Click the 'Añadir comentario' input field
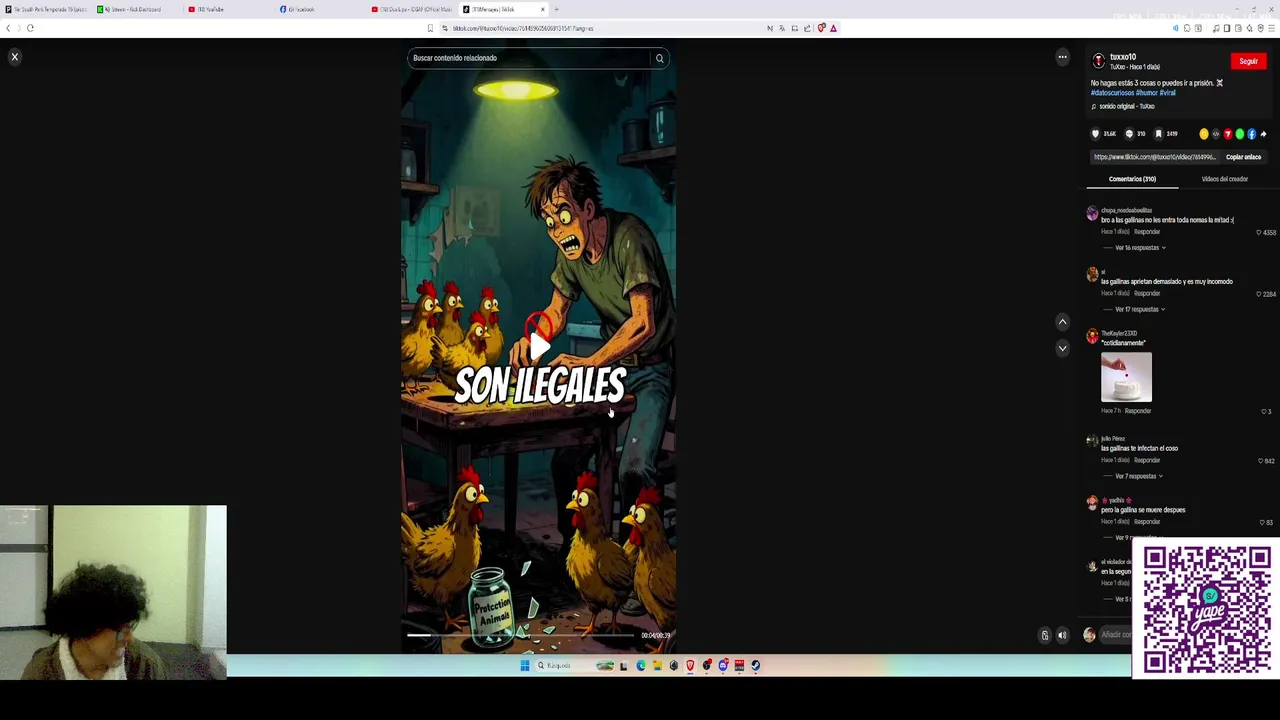Screen dimensions: 1280x720 (1116, 635)
